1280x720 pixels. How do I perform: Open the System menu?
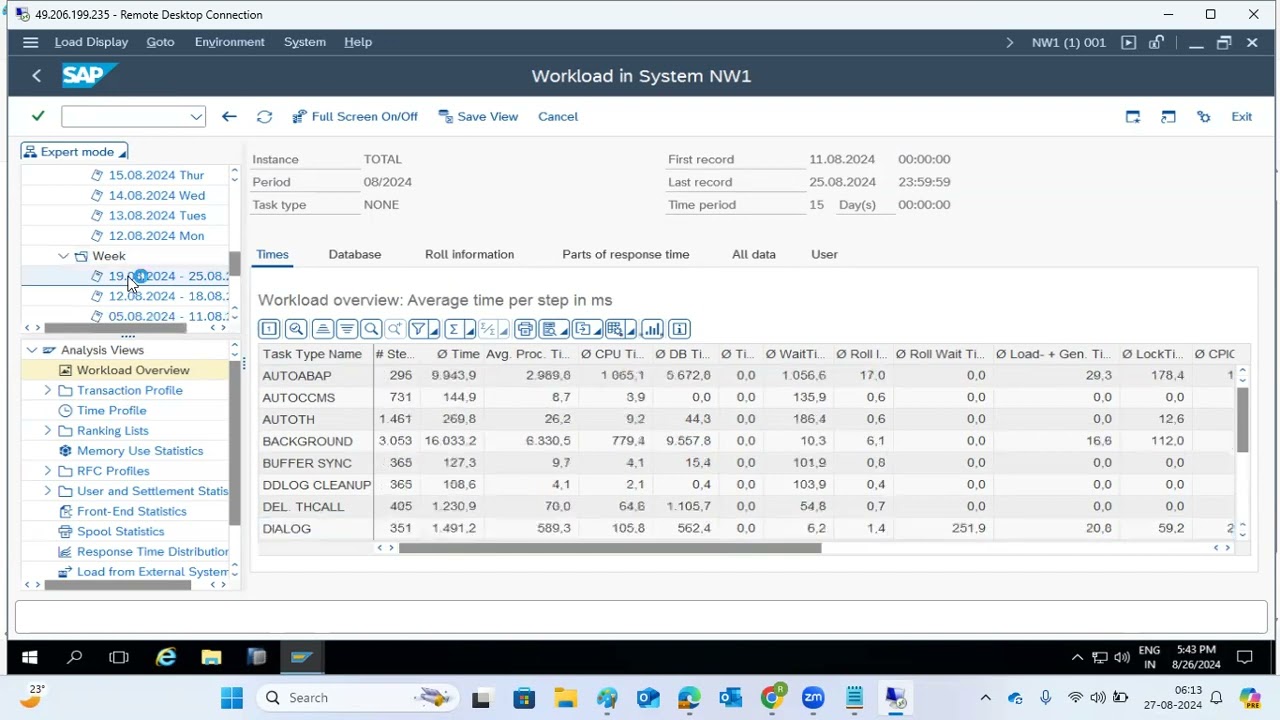[x=304, y=42]
